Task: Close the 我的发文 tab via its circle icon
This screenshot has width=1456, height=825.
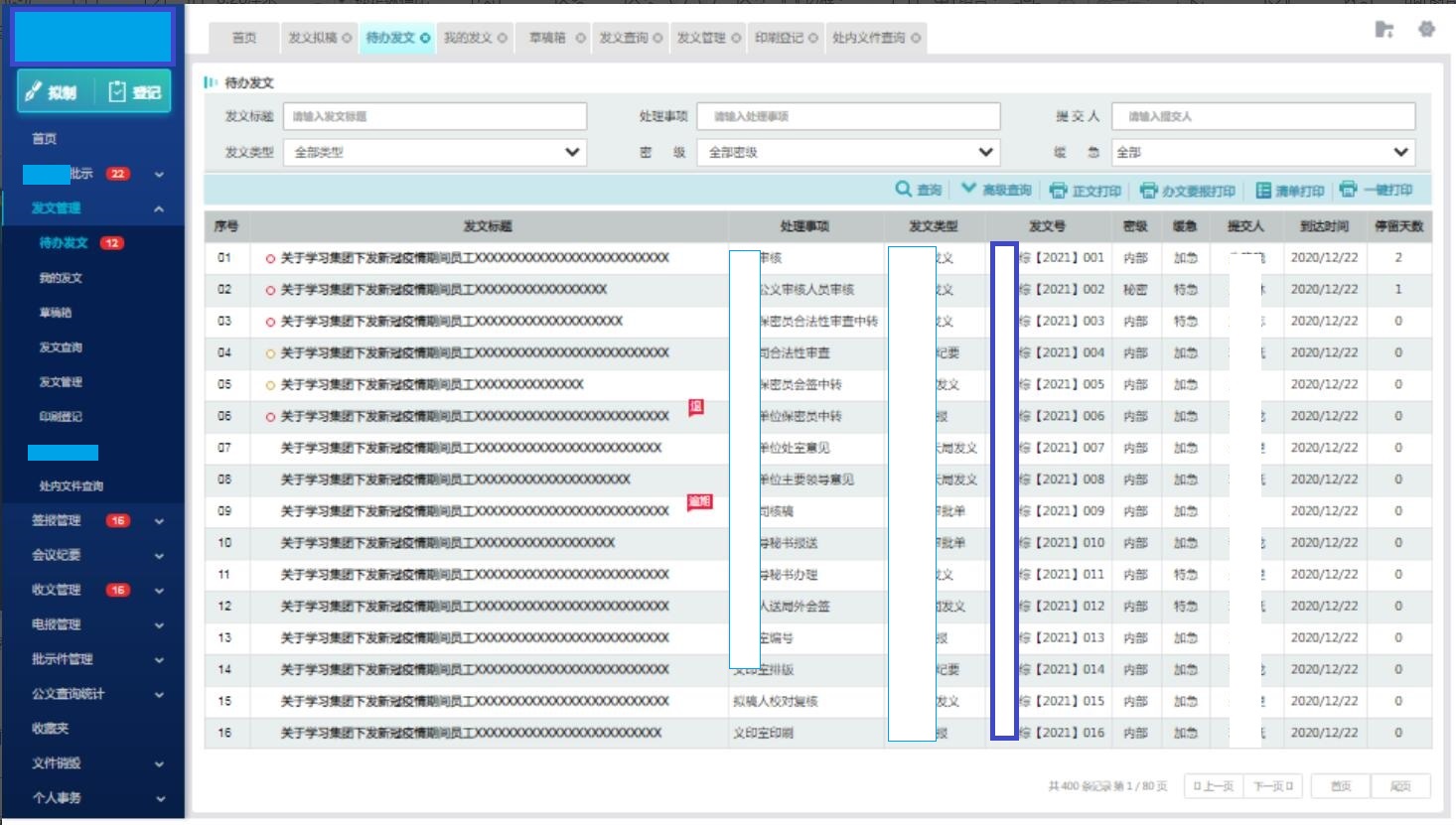Action: point(503,38)
